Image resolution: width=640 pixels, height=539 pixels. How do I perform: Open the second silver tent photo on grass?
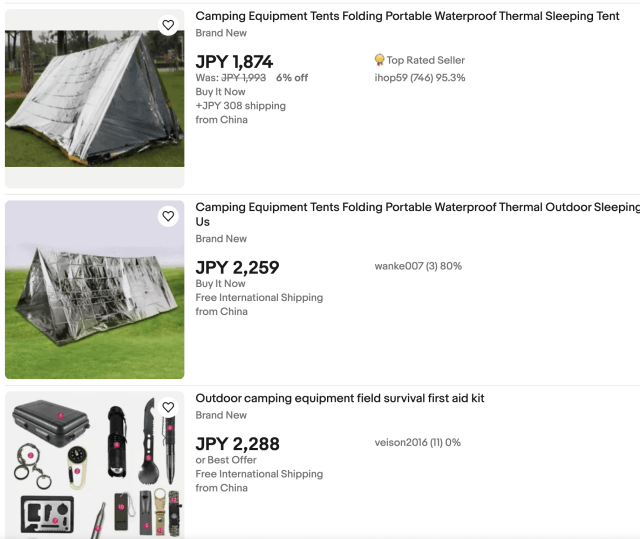(x=94, y=290)
